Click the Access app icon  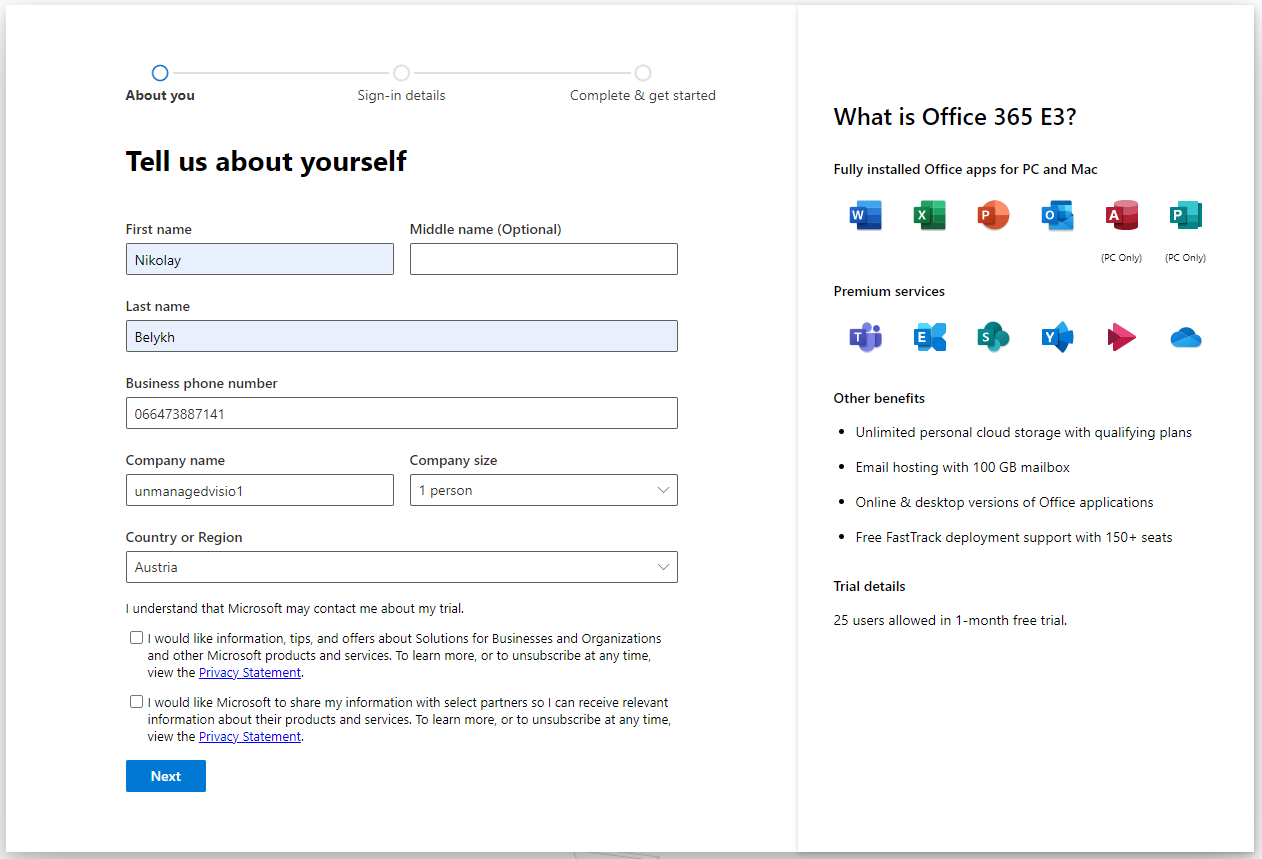tap(1121, 215)
